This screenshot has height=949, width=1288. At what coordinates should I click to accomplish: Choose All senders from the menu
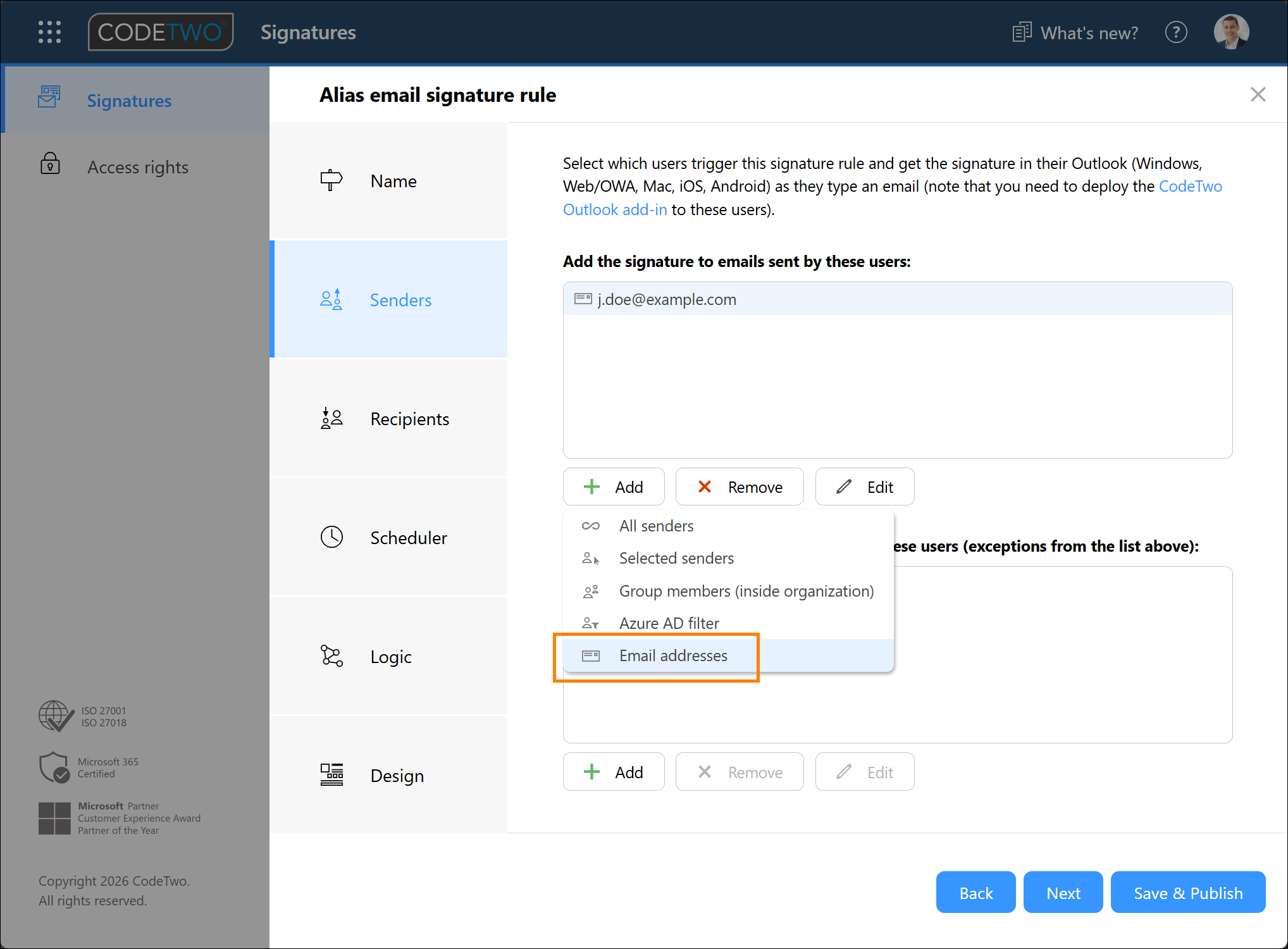click(728, 526)
